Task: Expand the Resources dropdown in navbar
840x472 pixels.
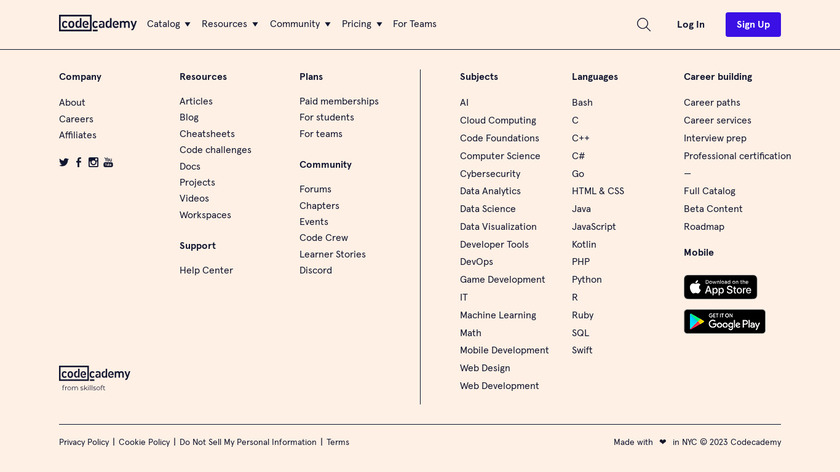Action: pyautogui.click(x=229, y=24)
